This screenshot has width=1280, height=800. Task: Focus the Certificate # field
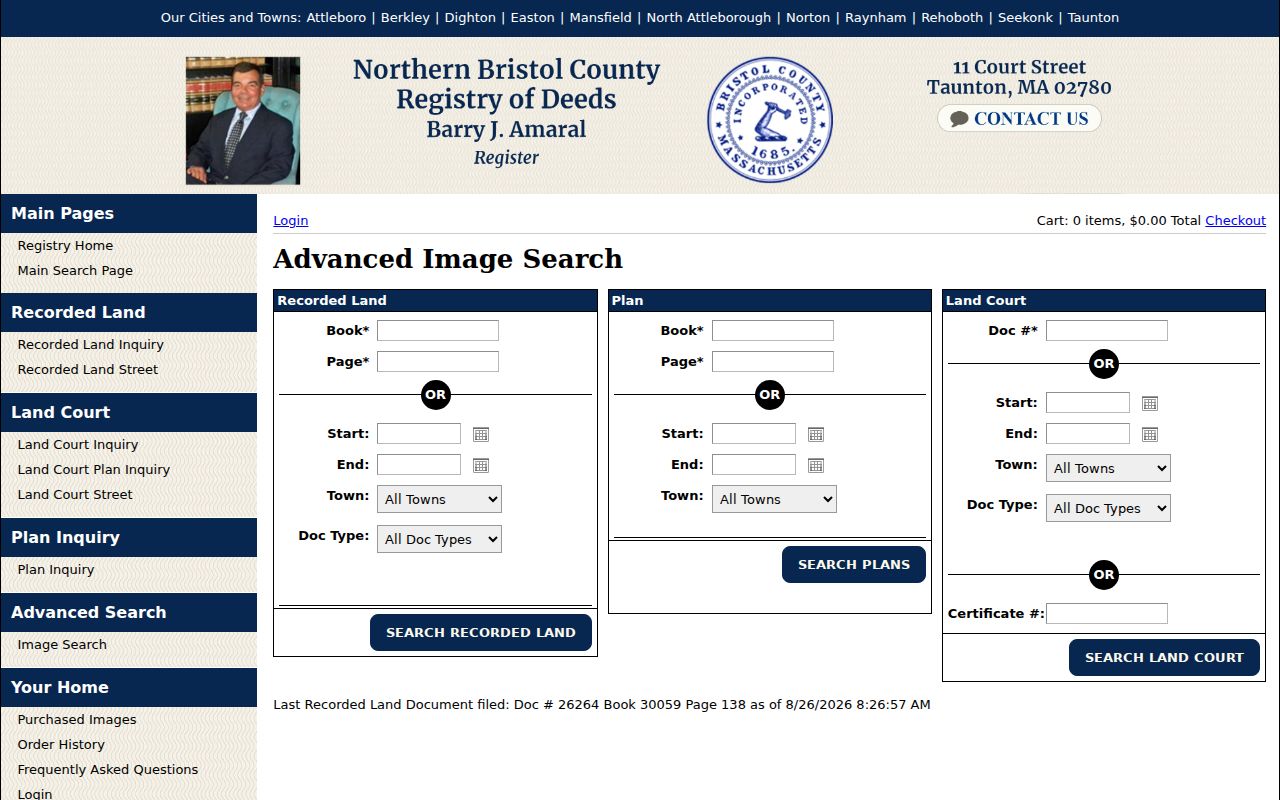click(x=1107, y=613)
